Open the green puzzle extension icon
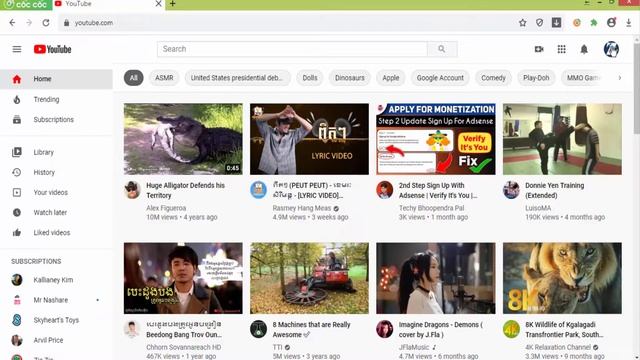Image resolution: width=640 pixels, height=360 pixels. click(594, 23)
